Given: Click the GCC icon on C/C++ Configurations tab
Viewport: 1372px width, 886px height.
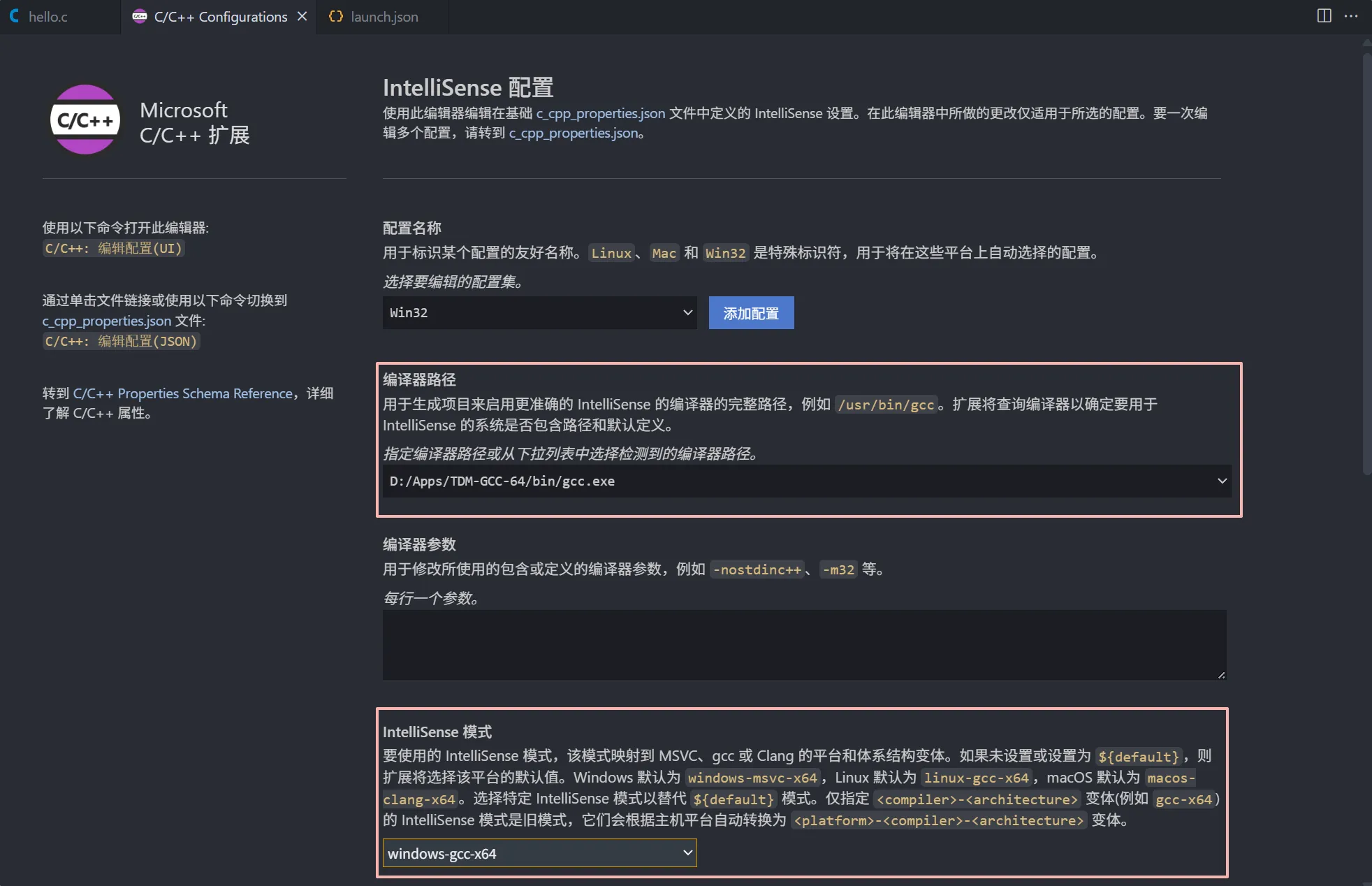Looking at the screenshot, I should tap(140, 16).
